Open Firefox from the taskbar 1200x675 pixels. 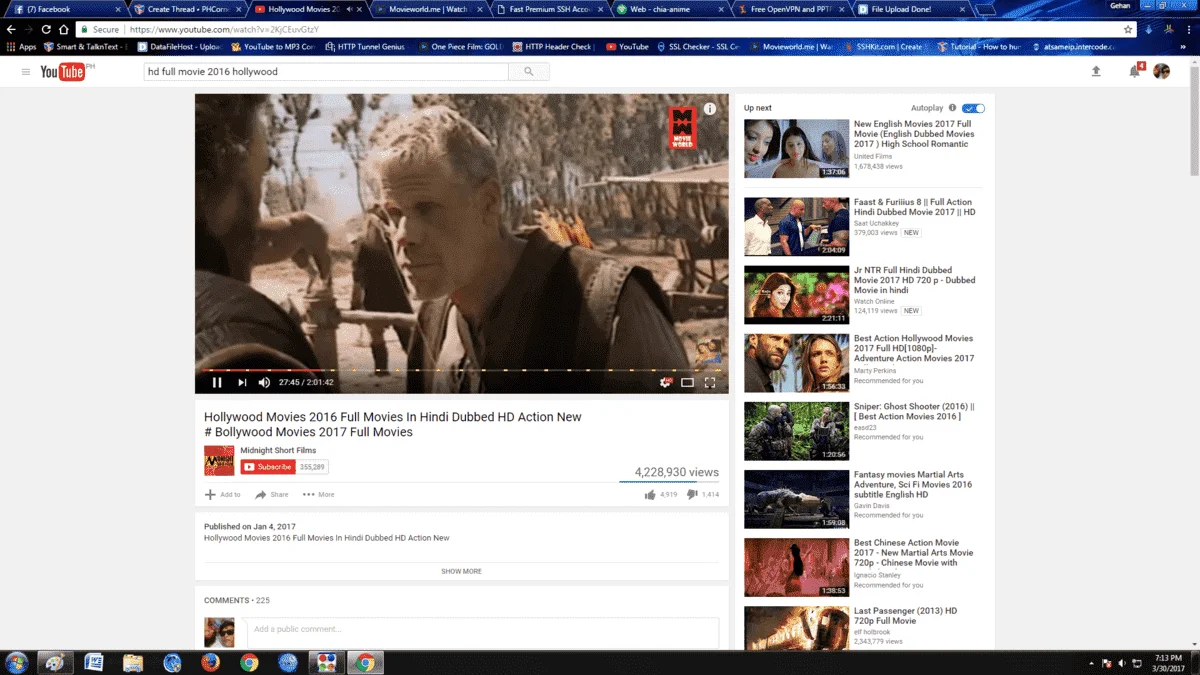pyautogui.click(x=210, y=663)
